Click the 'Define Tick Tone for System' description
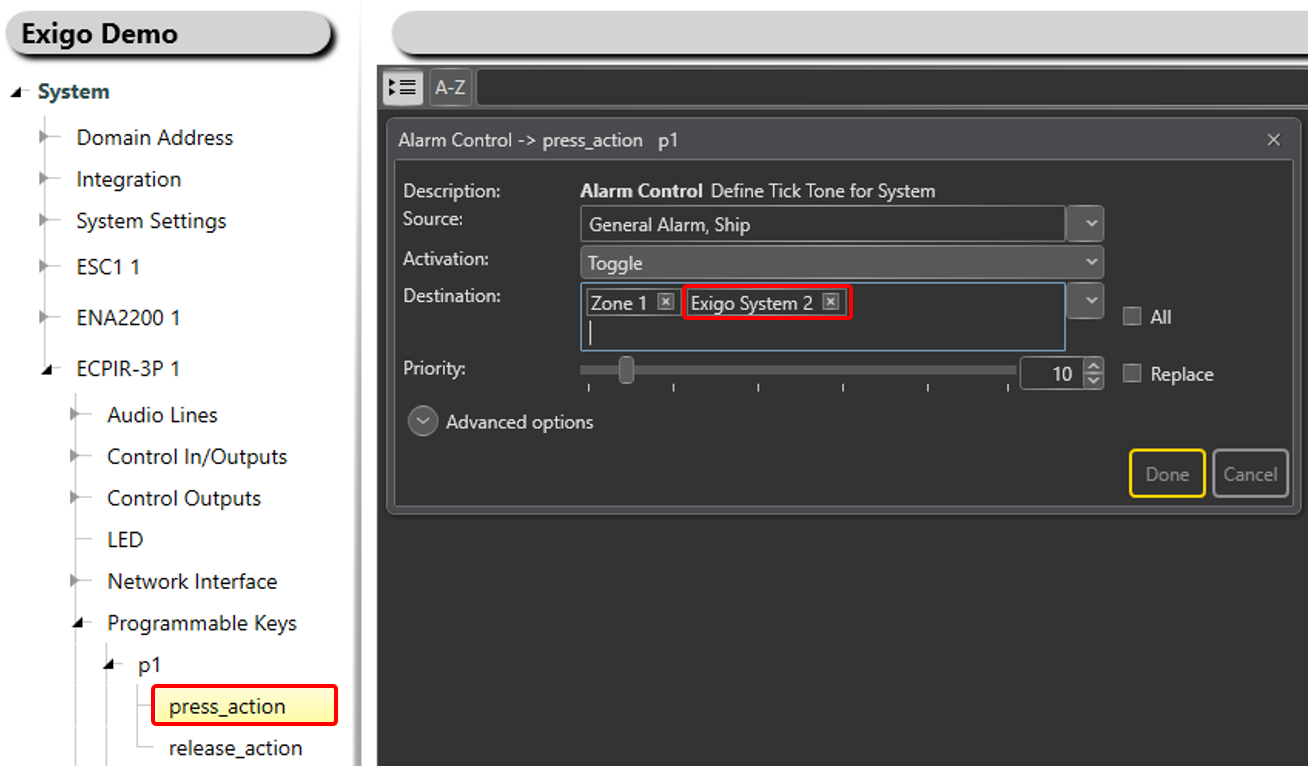Screen dimensions: 1308x766 (x=823, y=191)
